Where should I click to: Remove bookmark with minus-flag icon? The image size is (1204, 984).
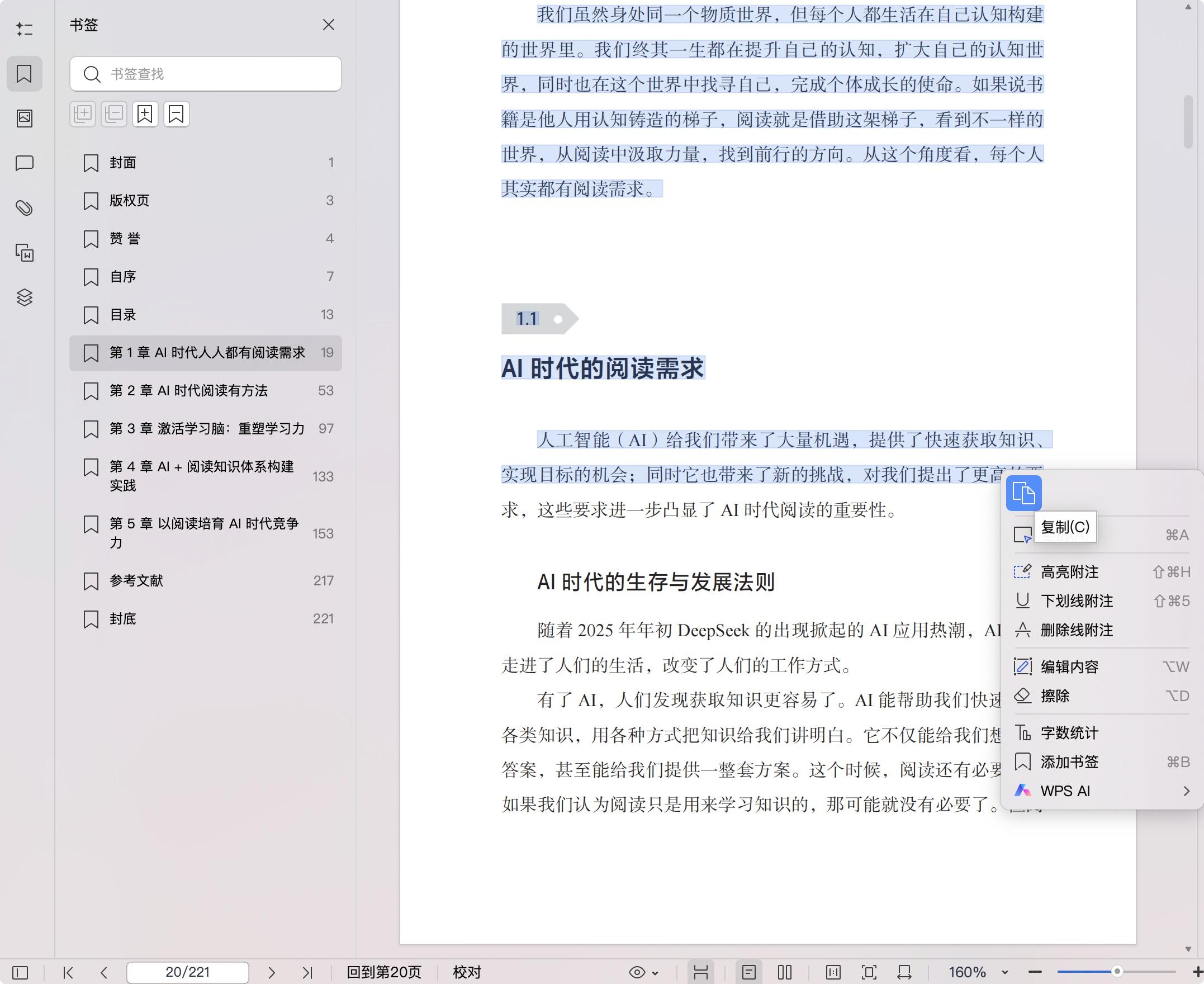pos(176,114)
